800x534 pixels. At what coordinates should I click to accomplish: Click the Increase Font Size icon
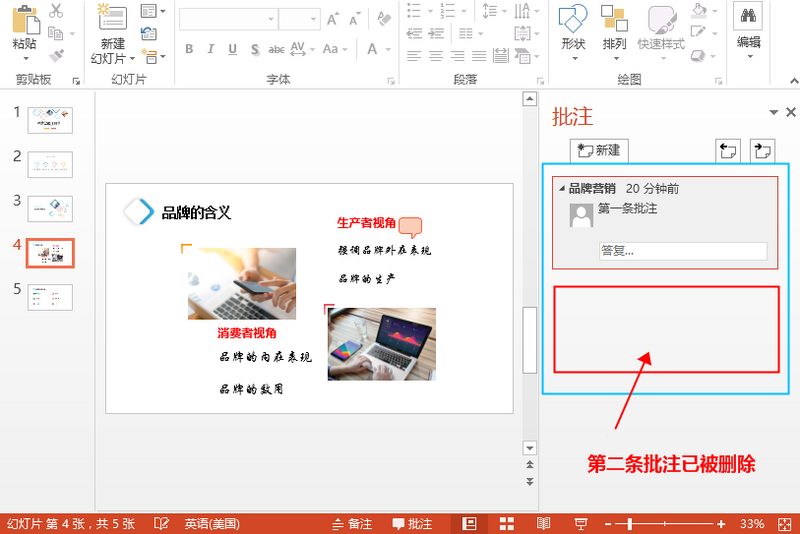333,19
